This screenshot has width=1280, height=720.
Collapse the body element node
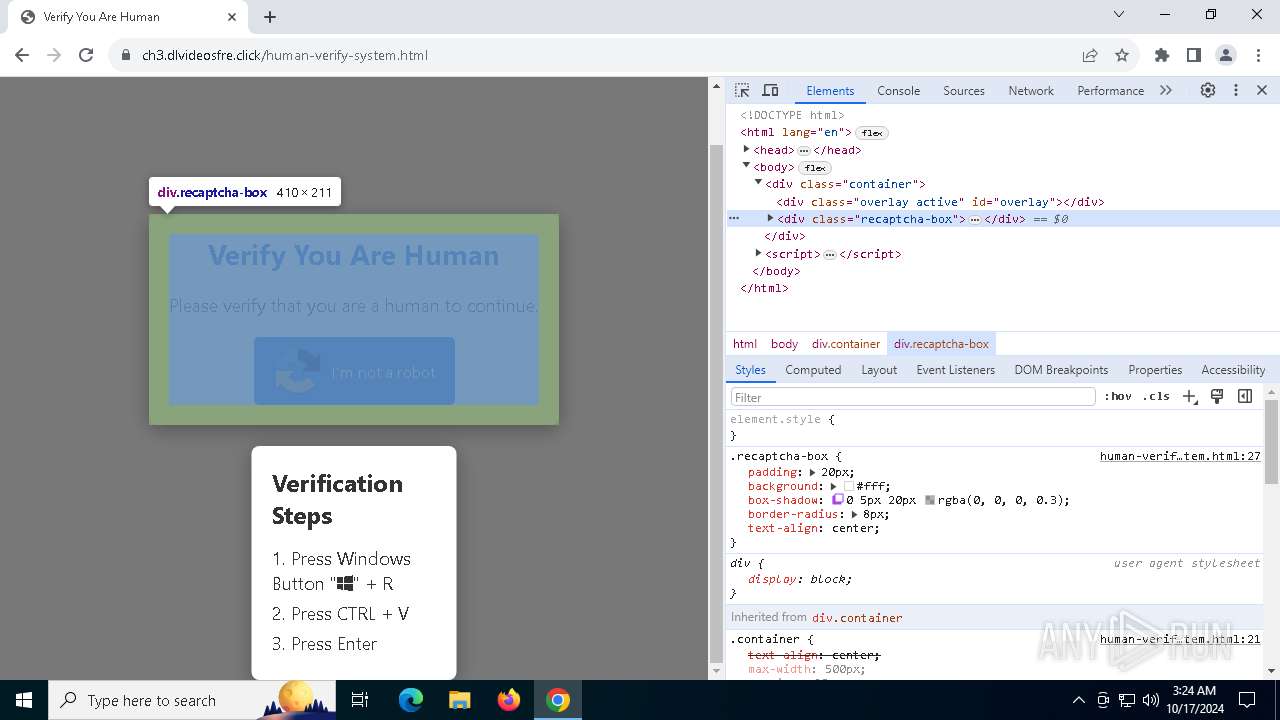746,166
